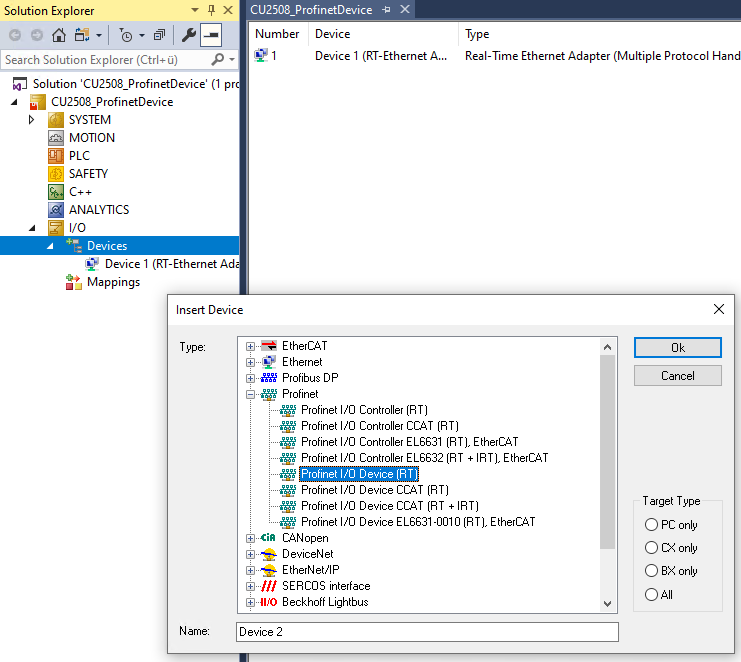The image size is (741, 662).
Task: Collapse the Profinet type node
Action: [250, 395]
